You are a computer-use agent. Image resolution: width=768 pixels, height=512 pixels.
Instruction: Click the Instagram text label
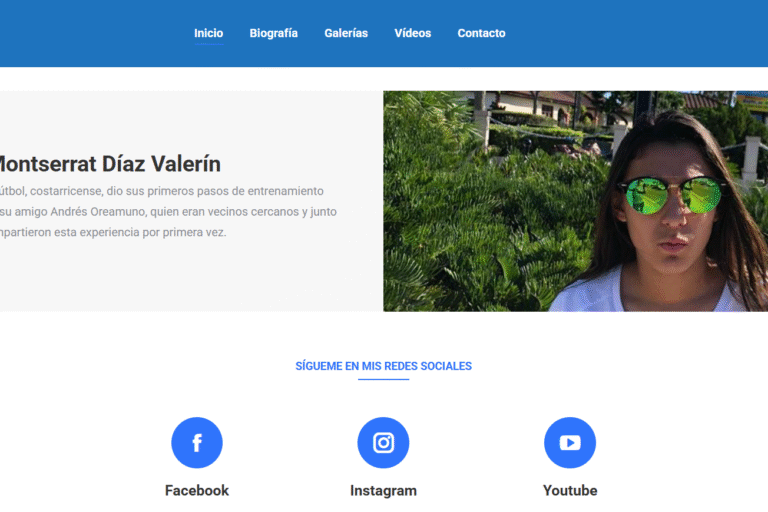pos(384,490)
